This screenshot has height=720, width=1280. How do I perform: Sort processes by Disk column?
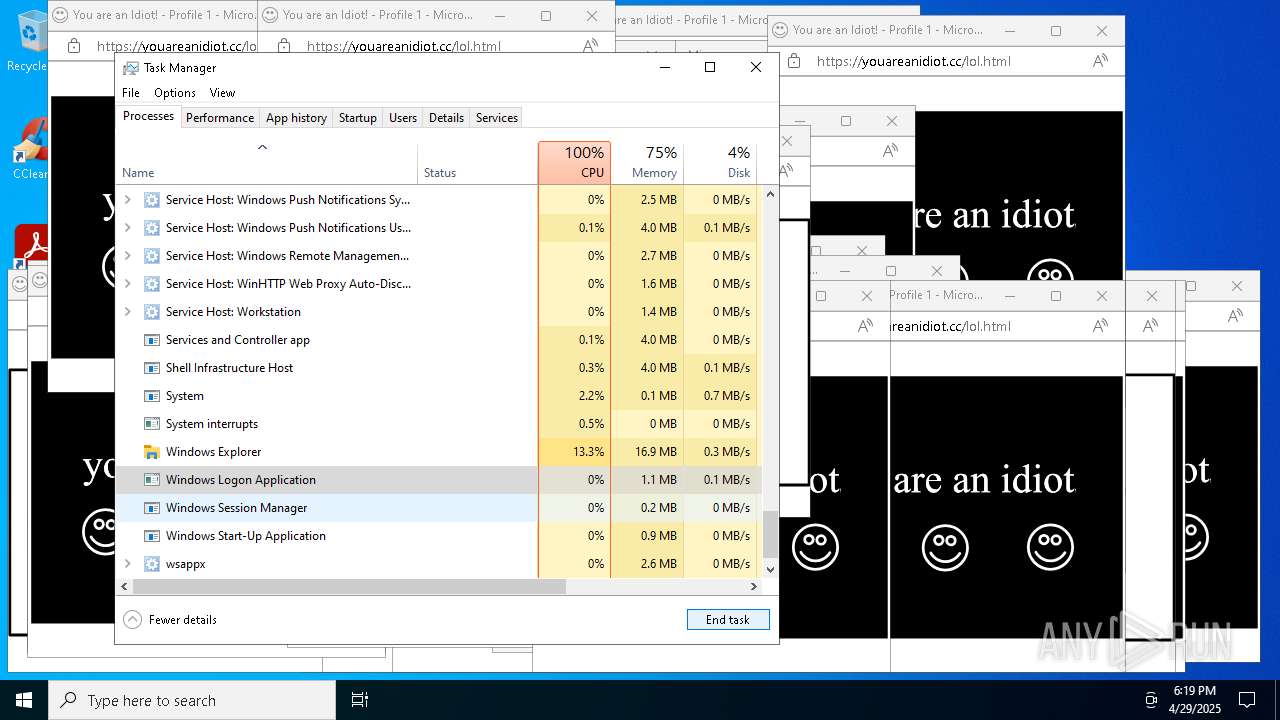(x=720, y=163)
